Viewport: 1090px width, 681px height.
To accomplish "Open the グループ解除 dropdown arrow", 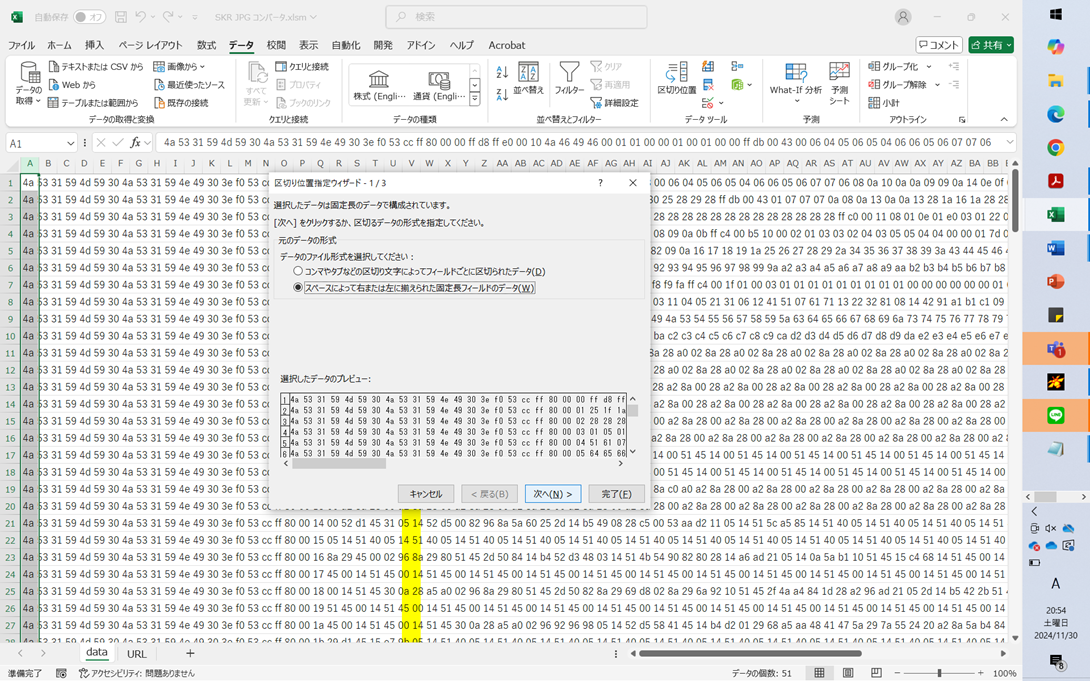I will point(937,85).
